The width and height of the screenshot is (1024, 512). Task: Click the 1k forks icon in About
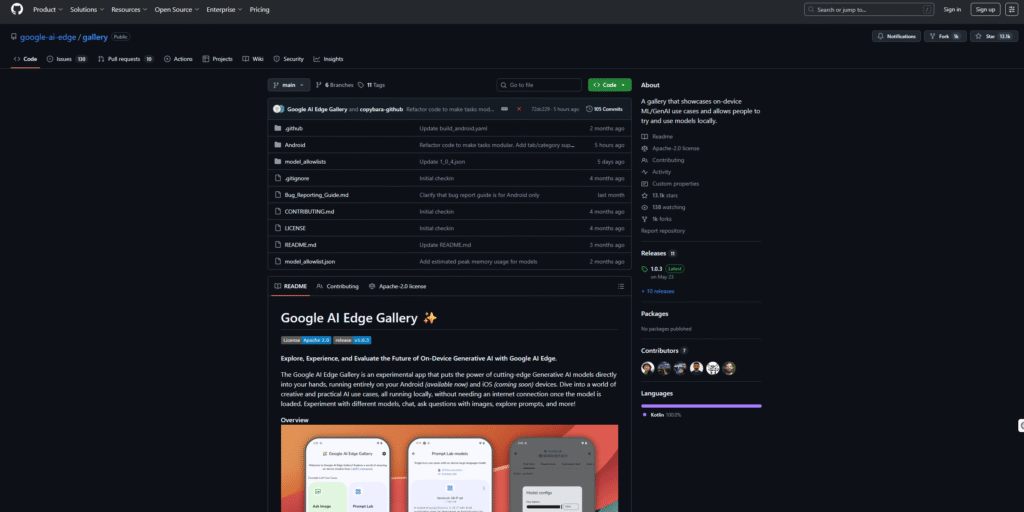645,219
